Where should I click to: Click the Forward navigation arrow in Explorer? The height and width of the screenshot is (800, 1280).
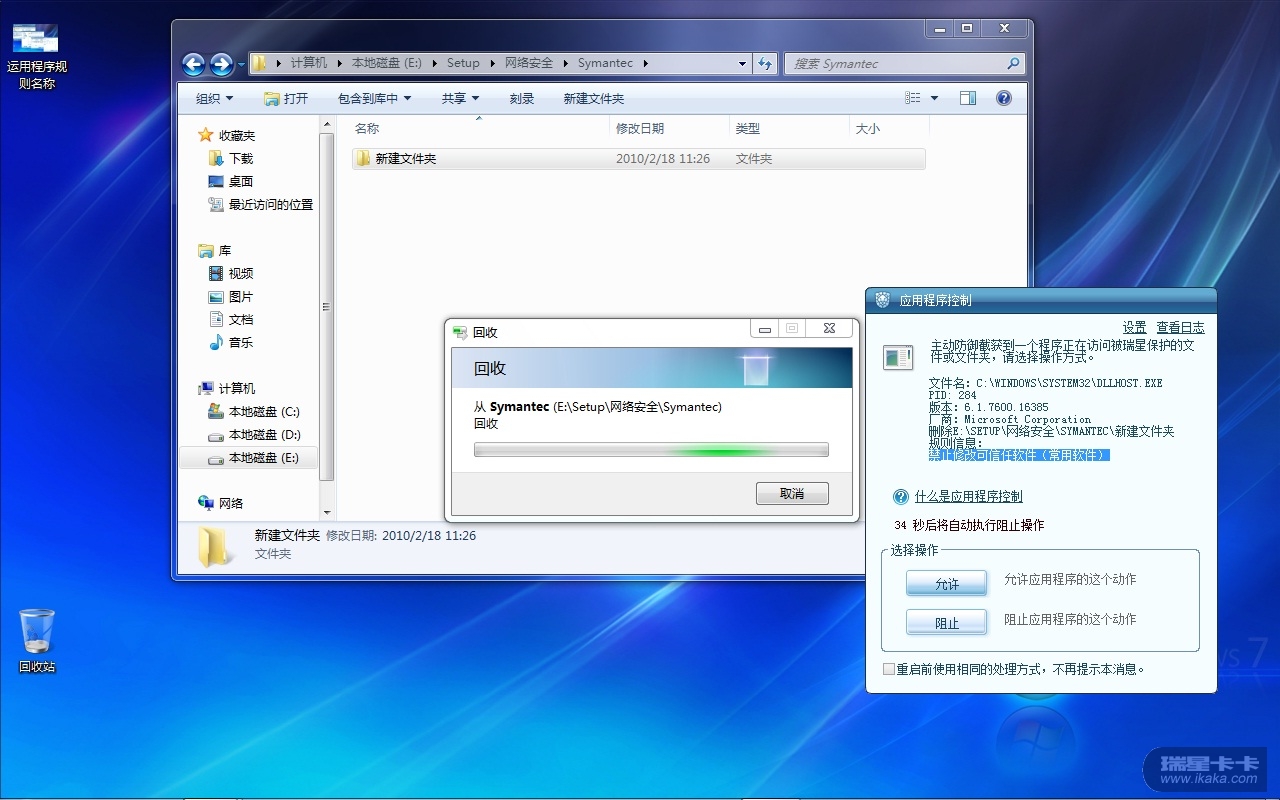[x=221, y=64]
